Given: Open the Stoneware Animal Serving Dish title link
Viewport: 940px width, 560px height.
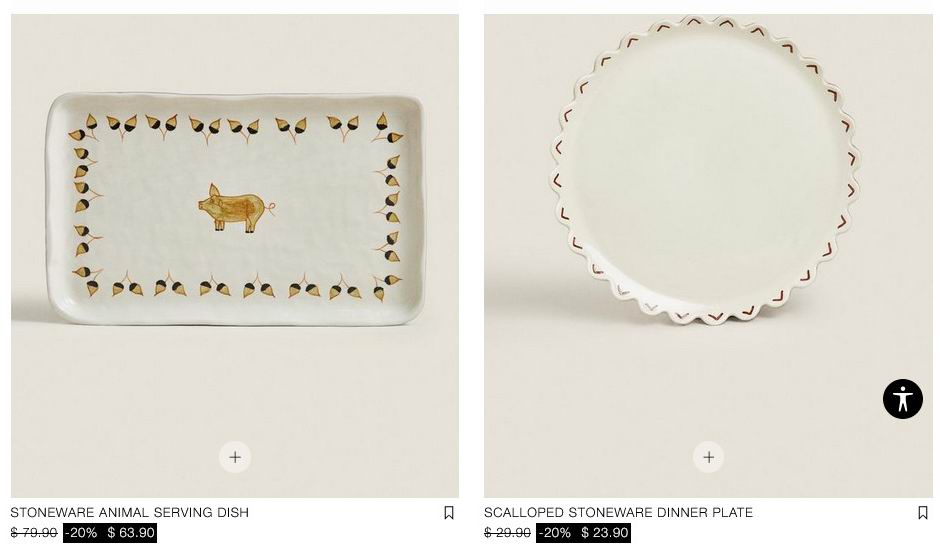Looking at the screenshot, I should click(x=129, y=513).
